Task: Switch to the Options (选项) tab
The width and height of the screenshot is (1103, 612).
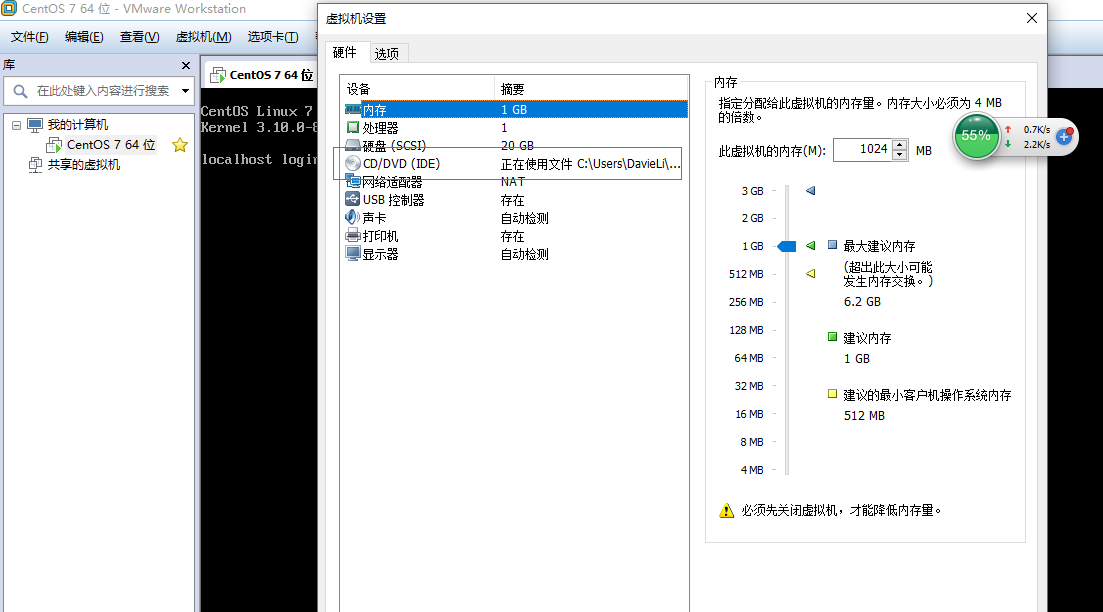Action: (x=387, y=53)
